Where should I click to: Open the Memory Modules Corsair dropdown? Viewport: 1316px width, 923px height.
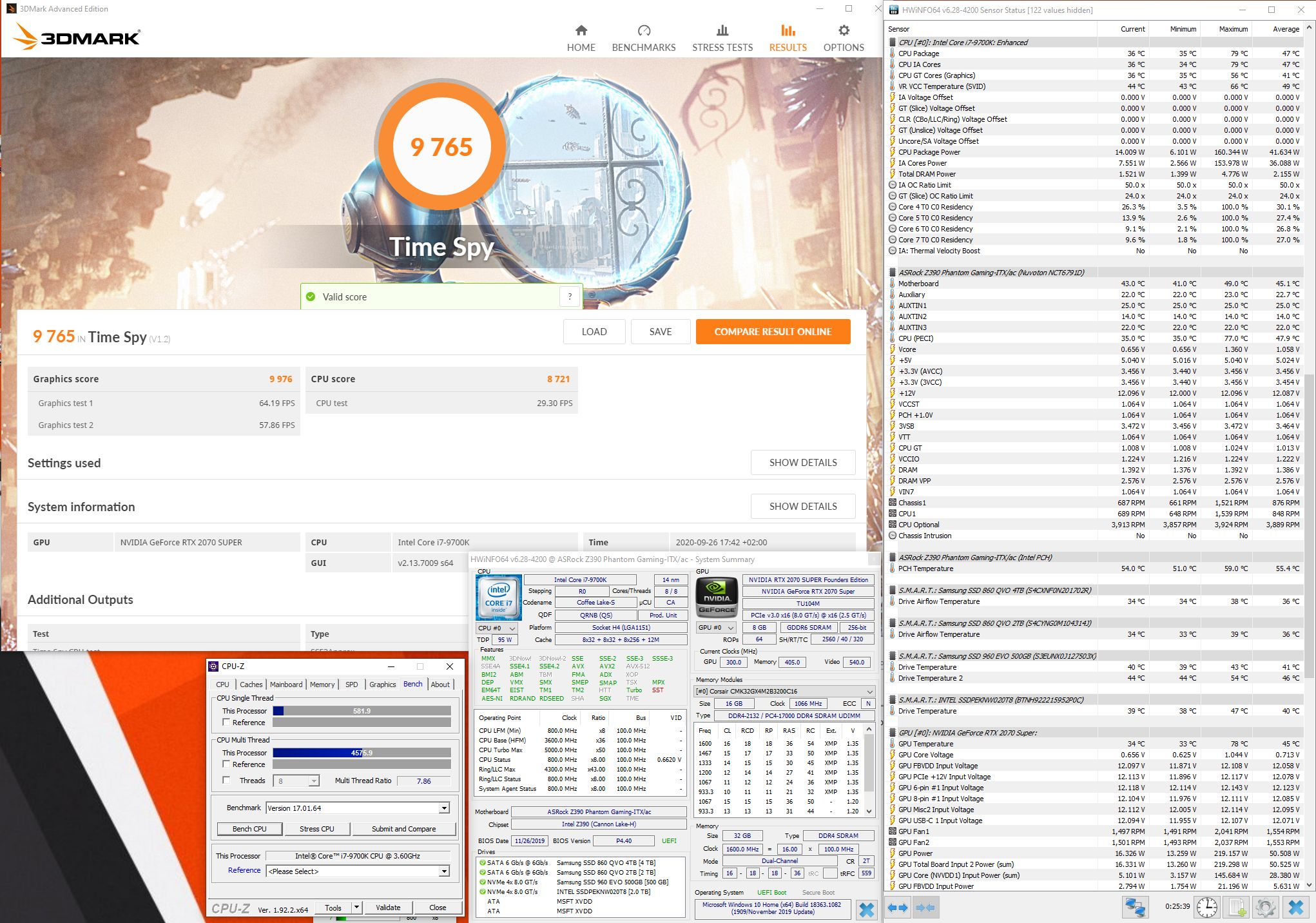coord(784,691)
